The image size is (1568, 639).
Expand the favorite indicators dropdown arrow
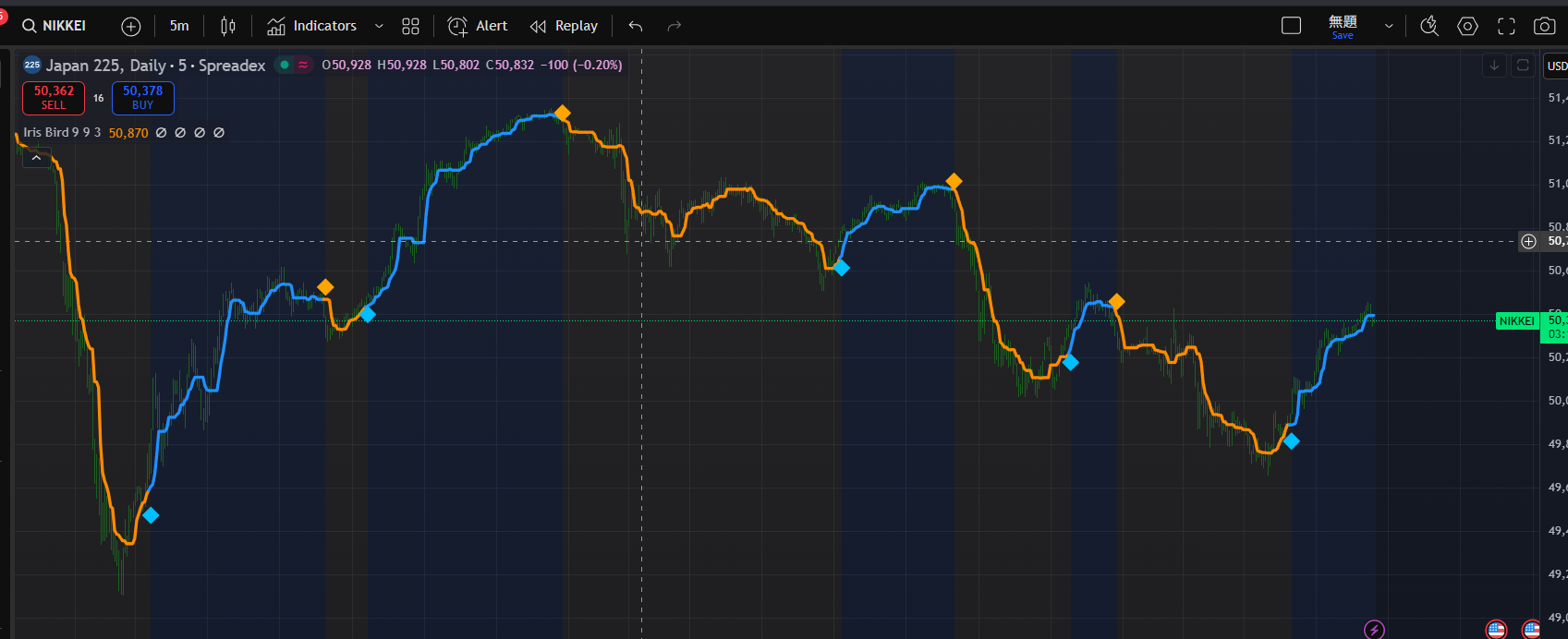[379, 26]
